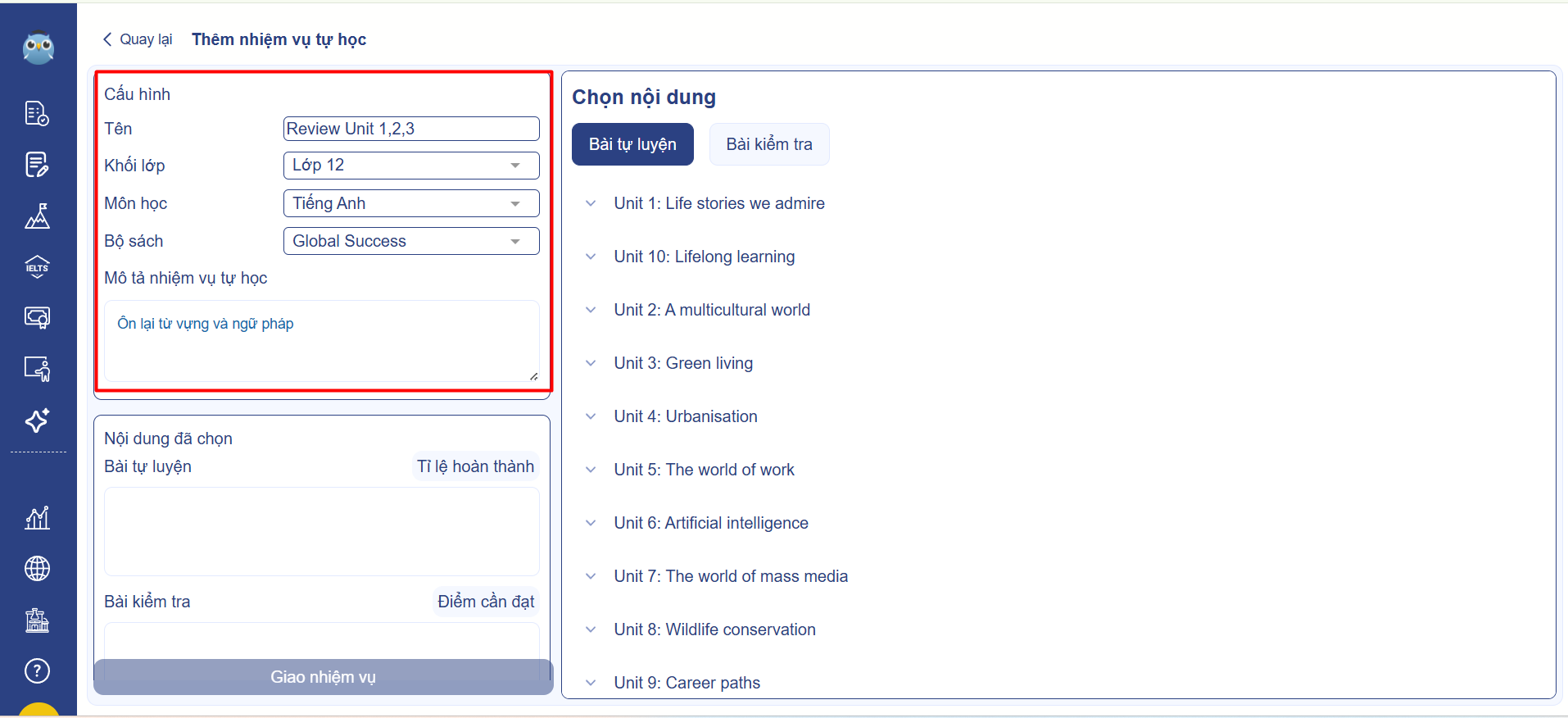The height and width of the screenshot is (718, 1568).
Task: Expand Unit 1: Life stories we admire
Action: coord(718,203)
